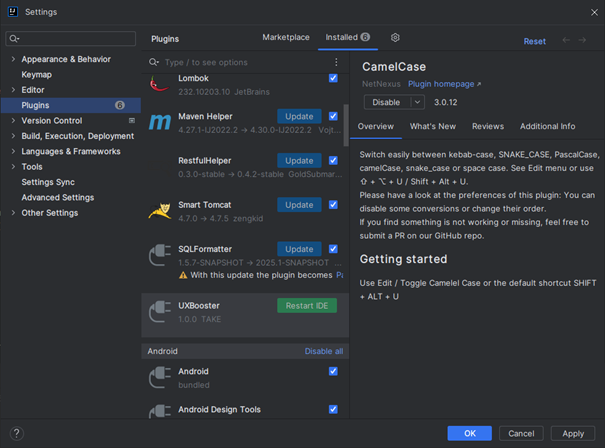Expand the Appearance & Behavior tree node
The width and height of the screenshot is (605, 448).
tap(13, 59)
